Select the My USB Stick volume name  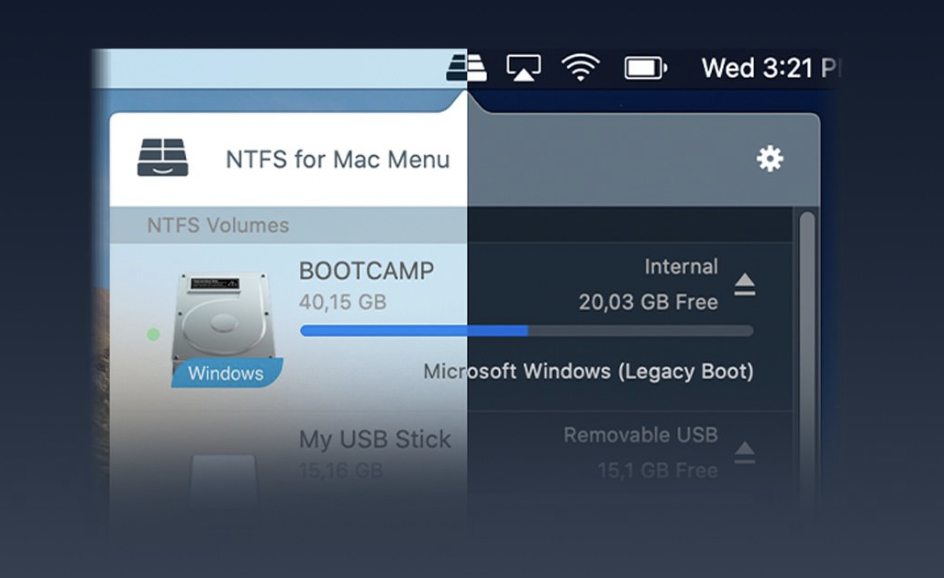point(375,440)
